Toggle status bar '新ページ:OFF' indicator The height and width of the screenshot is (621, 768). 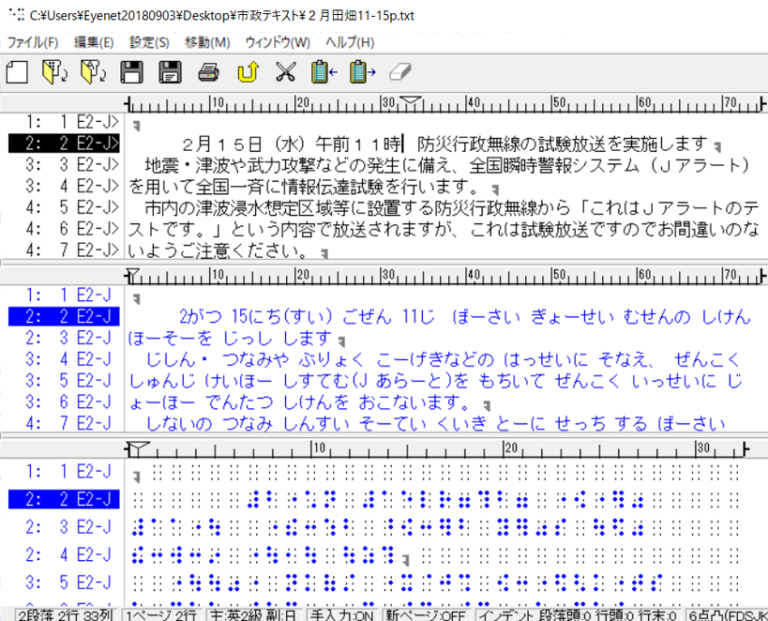[x=425, y=615]
